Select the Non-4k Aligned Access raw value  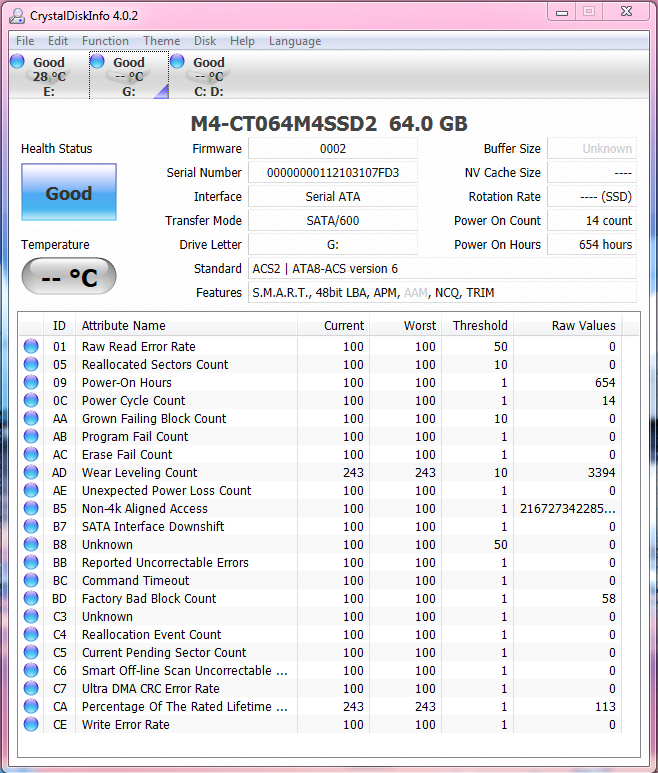[x=567, y=508]
